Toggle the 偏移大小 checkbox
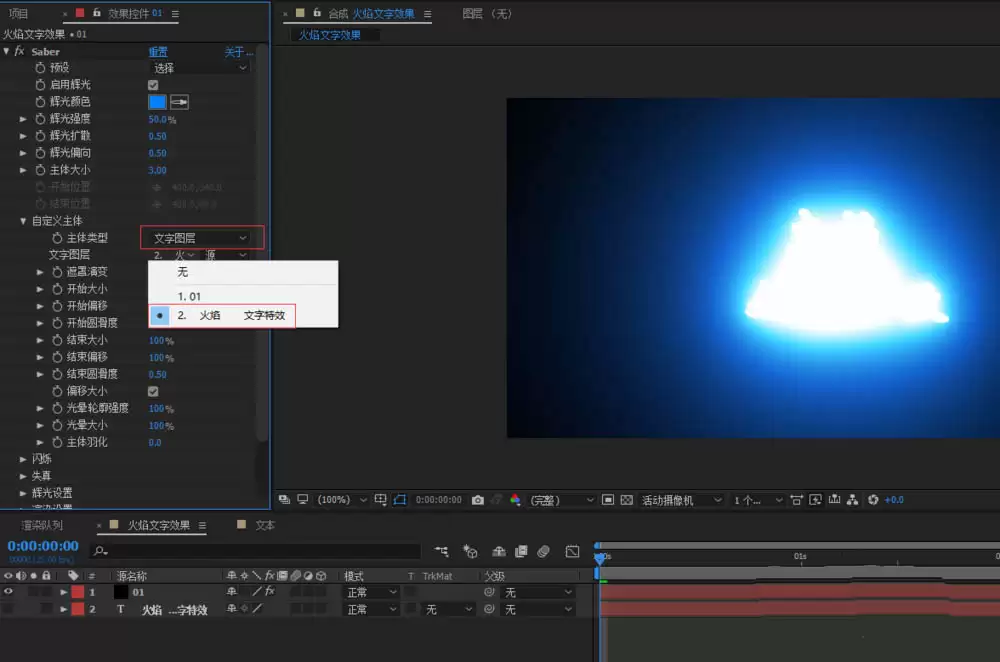1000x662 pixels. 153,392
